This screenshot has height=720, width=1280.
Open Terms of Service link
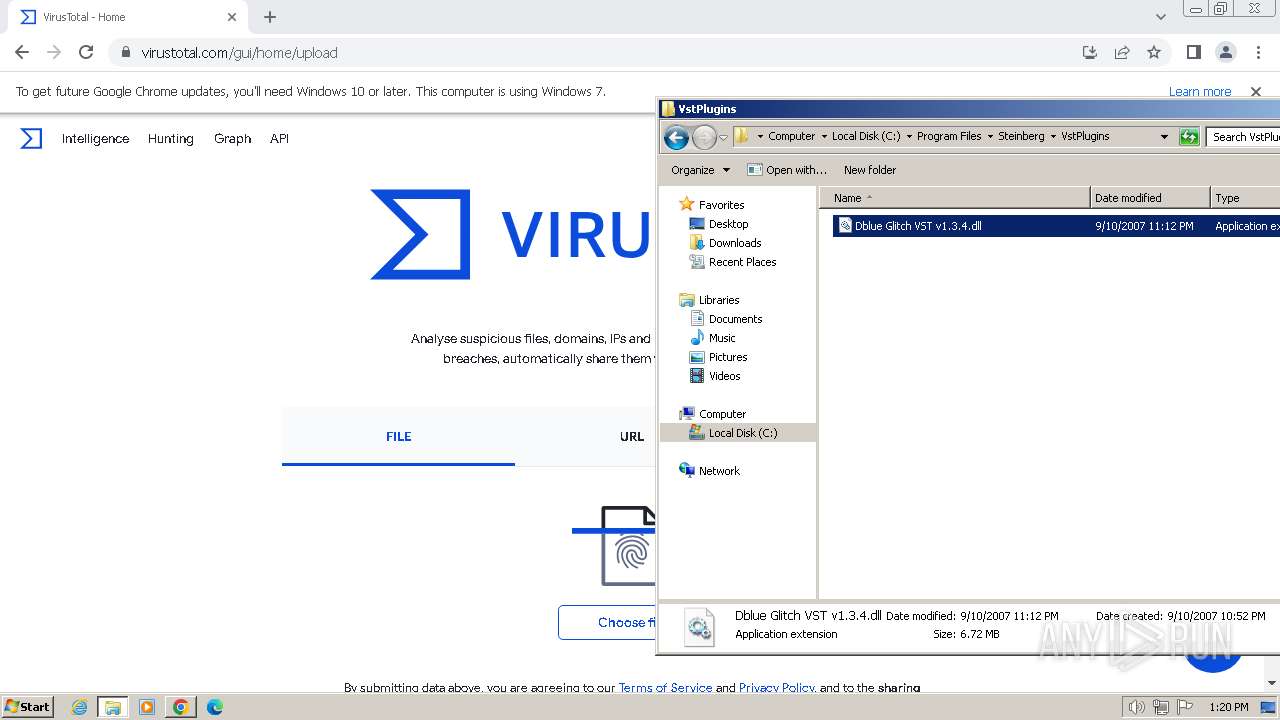(665, 687)
